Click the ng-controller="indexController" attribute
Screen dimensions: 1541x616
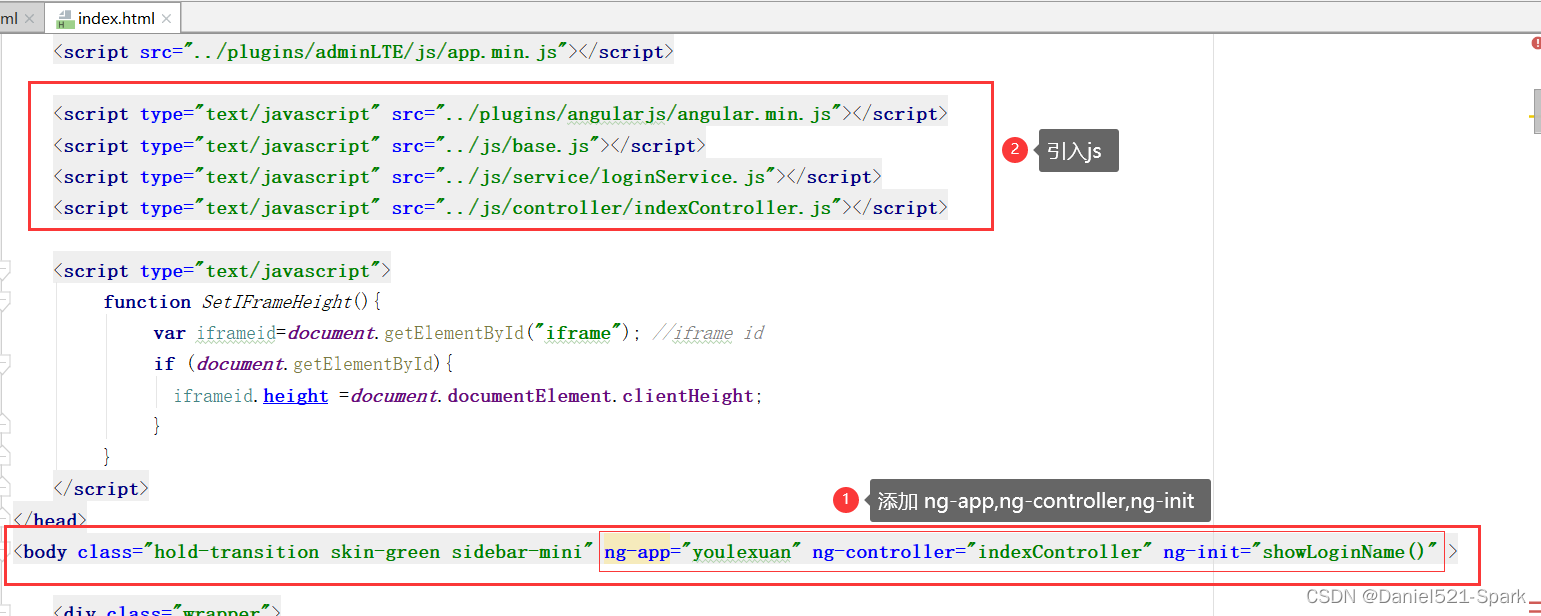[x=982, y=552]
